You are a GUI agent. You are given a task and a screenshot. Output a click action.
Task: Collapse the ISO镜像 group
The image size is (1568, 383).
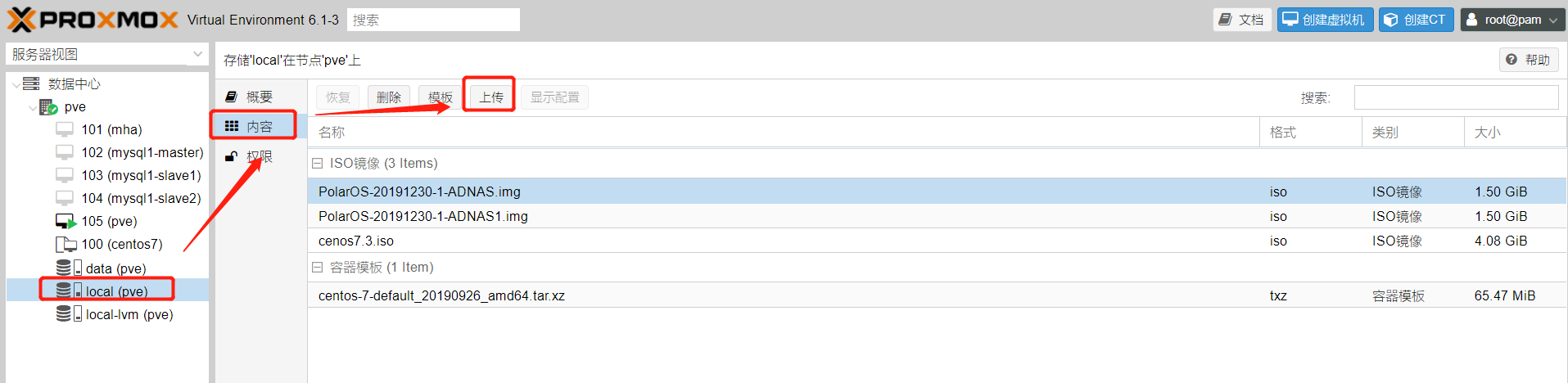coord(317,164)
